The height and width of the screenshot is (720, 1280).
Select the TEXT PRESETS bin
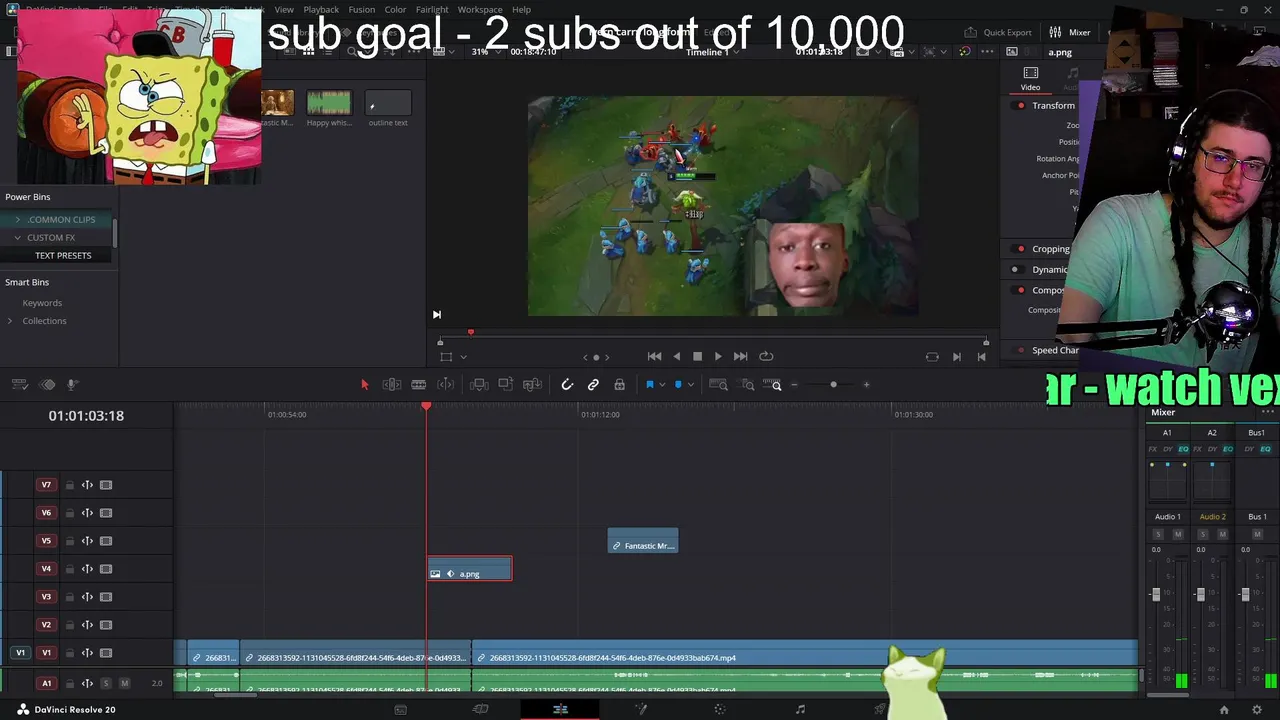(63, 256)
